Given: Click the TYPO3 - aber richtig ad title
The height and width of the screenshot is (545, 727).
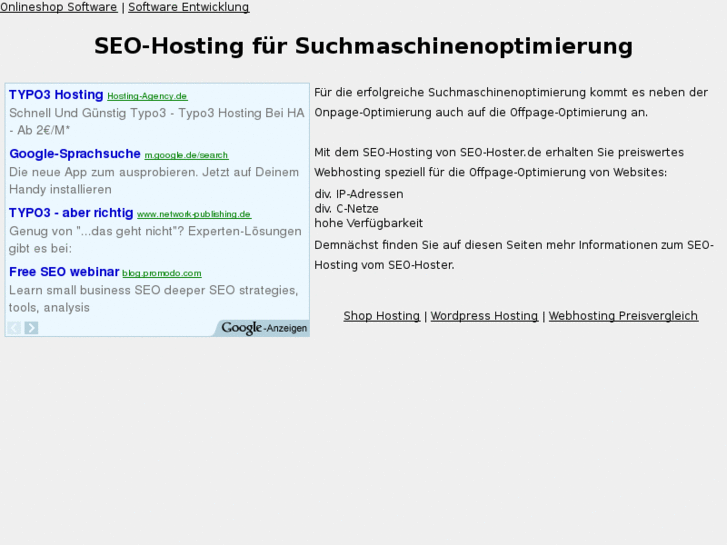Looking at the screenshot, I should (x=71, y=212).
